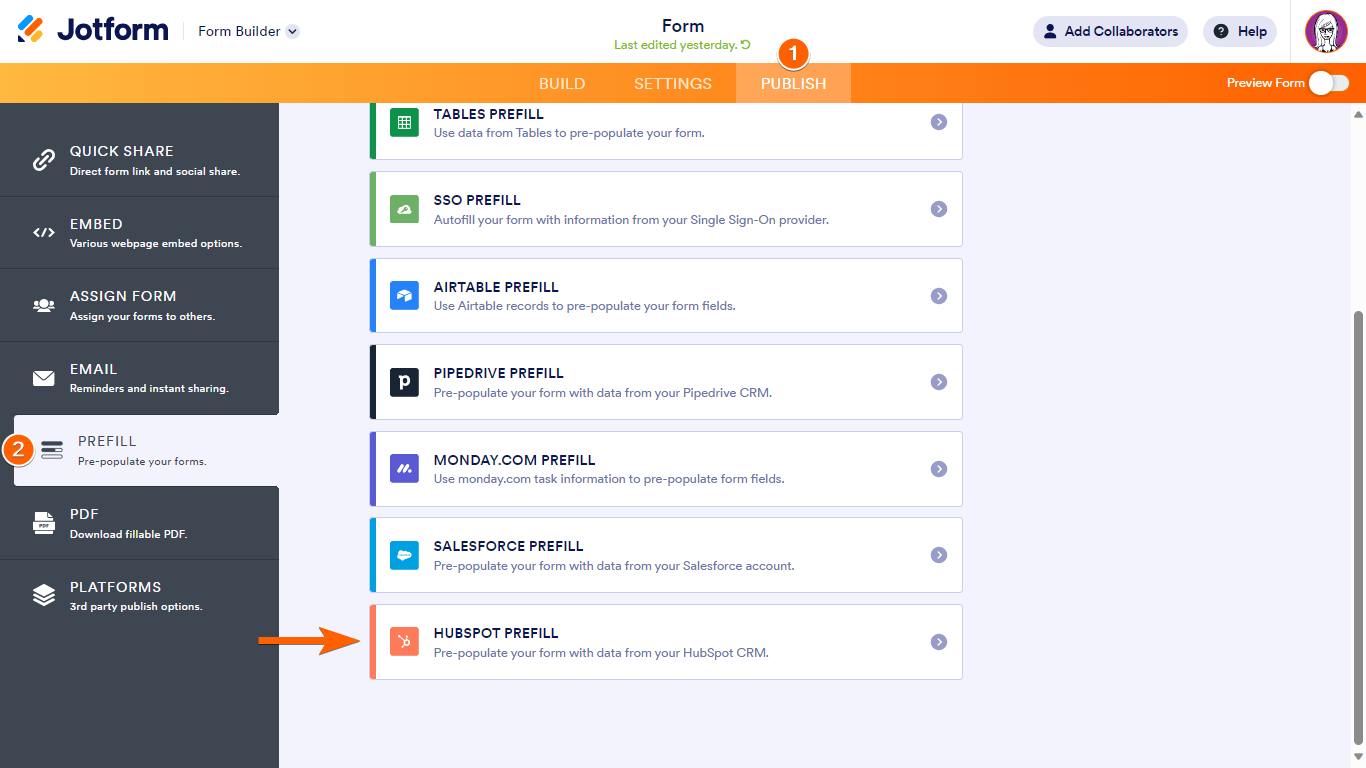Click the monday.com Prefill icon
Image resolution: width=1366 pixels, height=768 pixels.
click(404, 469)
